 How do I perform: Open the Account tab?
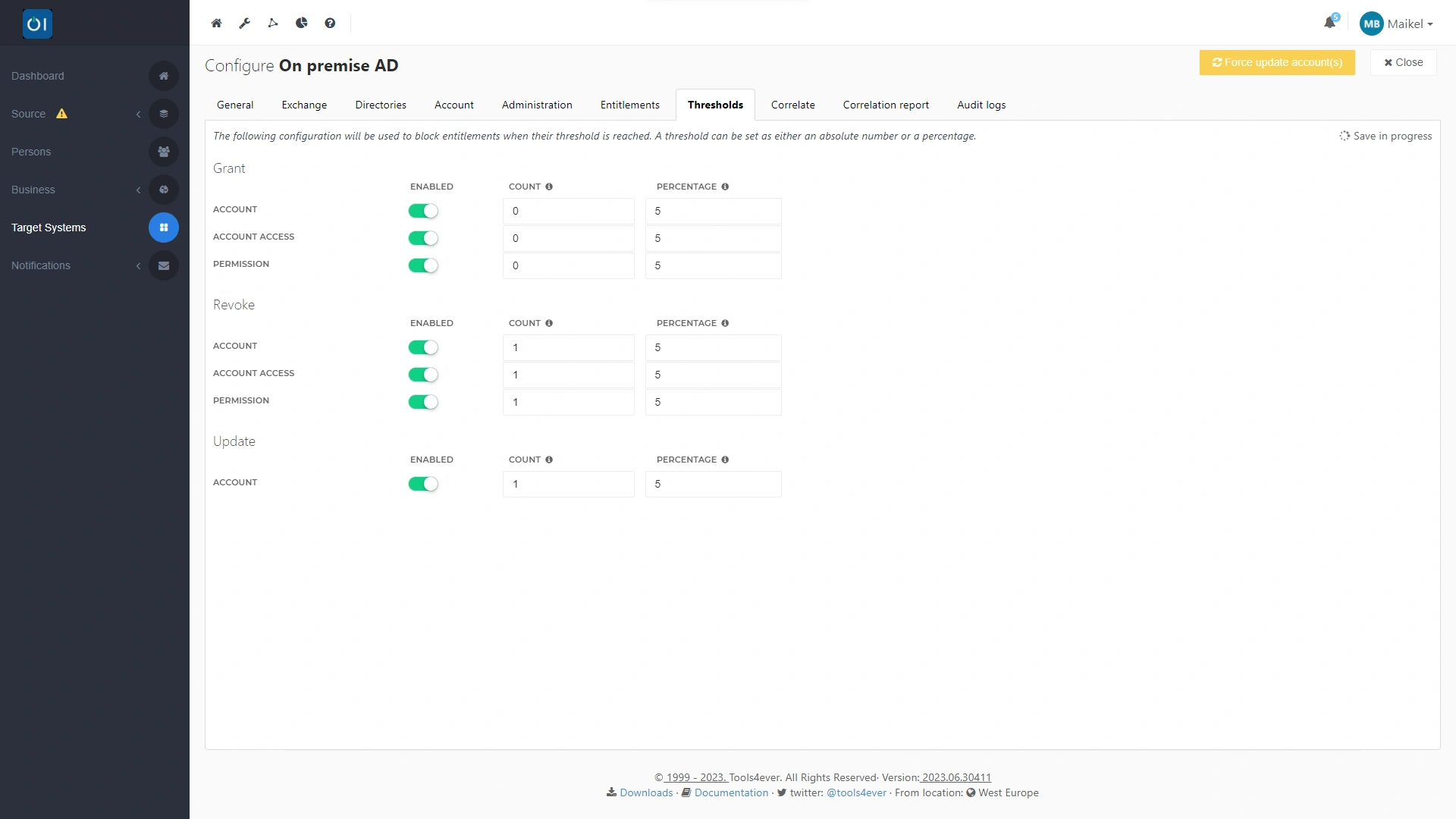pos(454,105)
